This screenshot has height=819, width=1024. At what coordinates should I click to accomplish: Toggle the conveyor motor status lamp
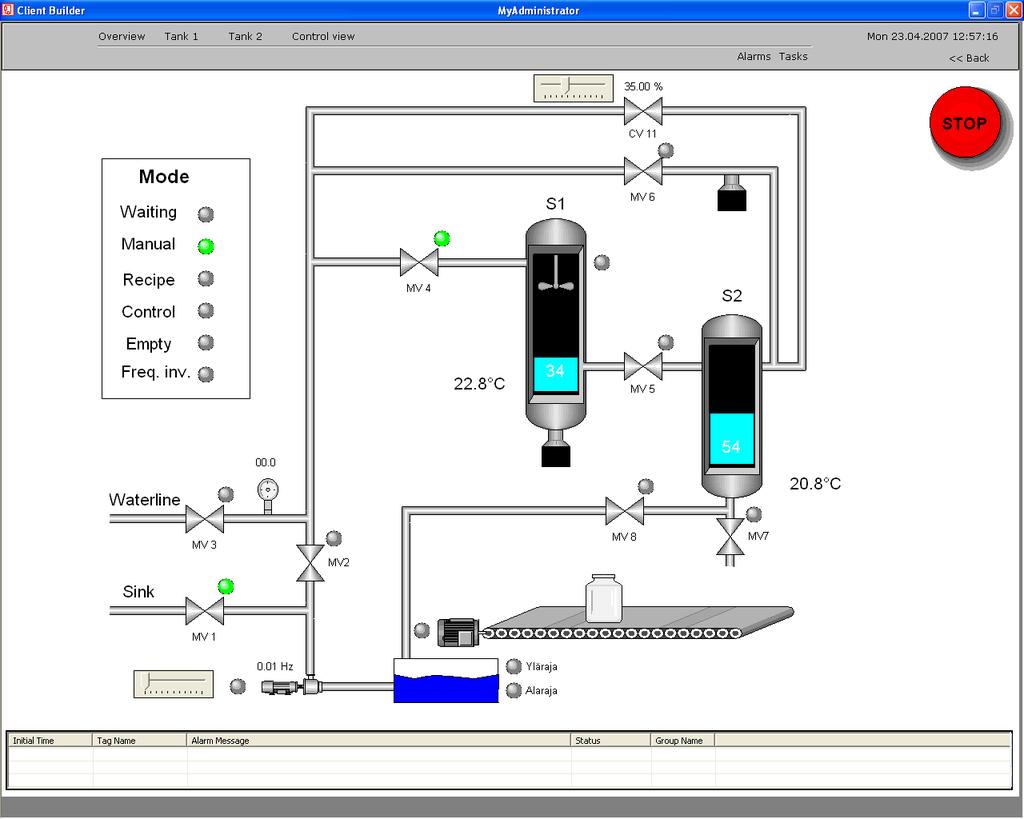(x=422, y=630)
